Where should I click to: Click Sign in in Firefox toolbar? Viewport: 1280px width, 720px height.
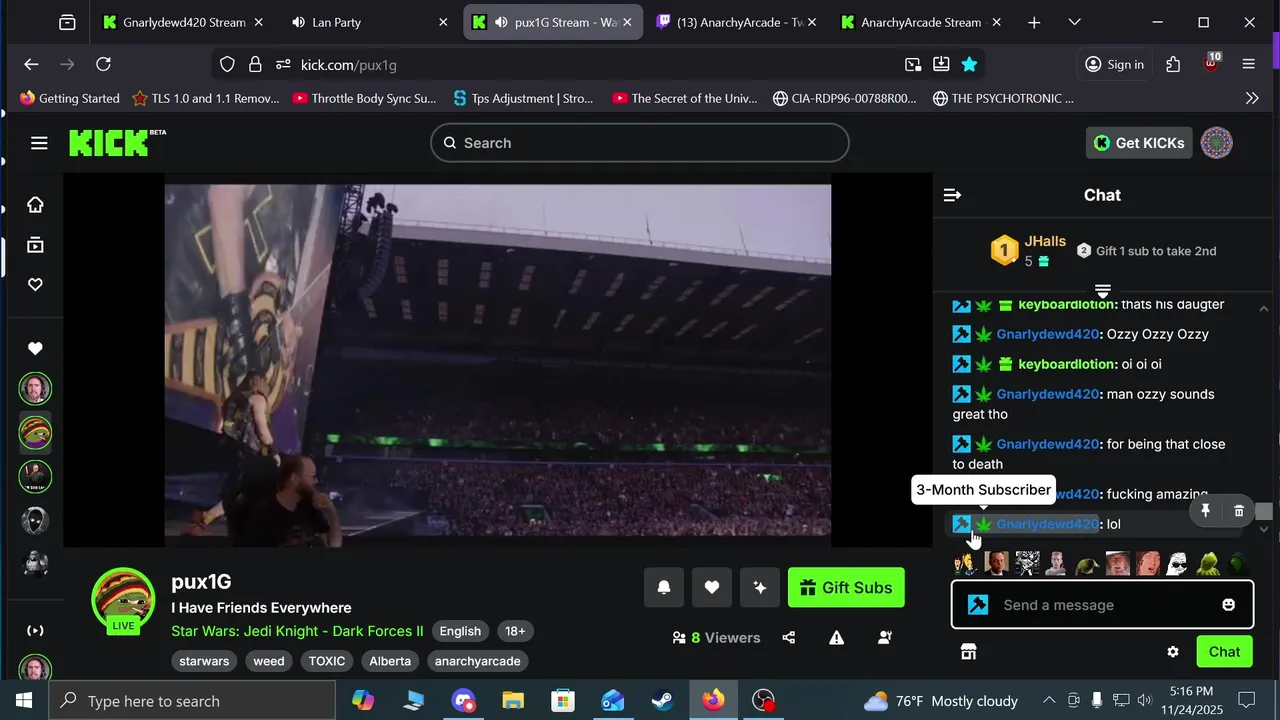(x=1115, y=64)
